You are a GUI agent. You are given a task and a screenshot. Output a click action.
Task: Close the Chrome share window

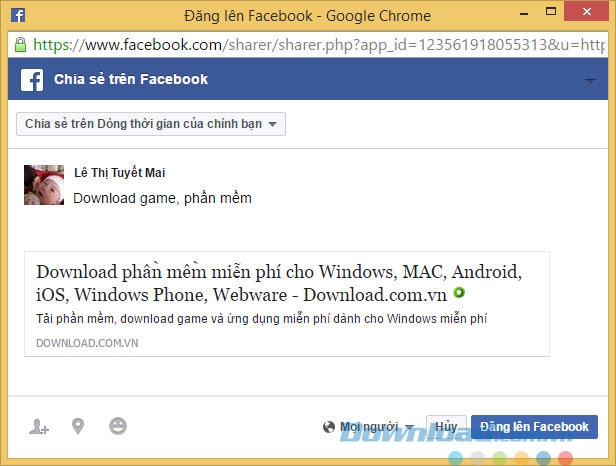pyautogui.click(x=587, y=11)
